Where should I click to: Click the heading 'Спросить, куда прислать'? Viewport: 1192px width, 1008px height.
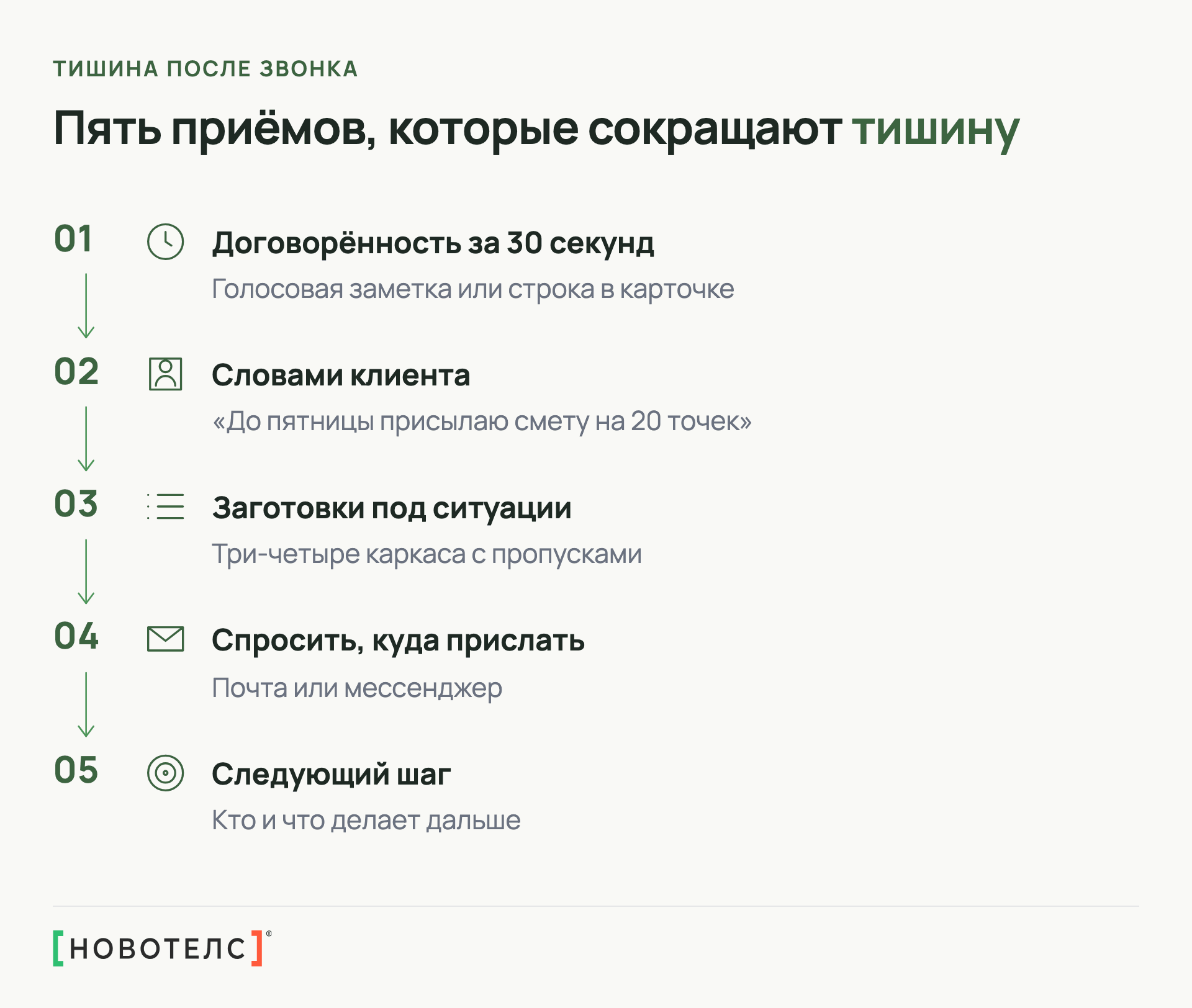pyautogui.click(x=399, y=641)
